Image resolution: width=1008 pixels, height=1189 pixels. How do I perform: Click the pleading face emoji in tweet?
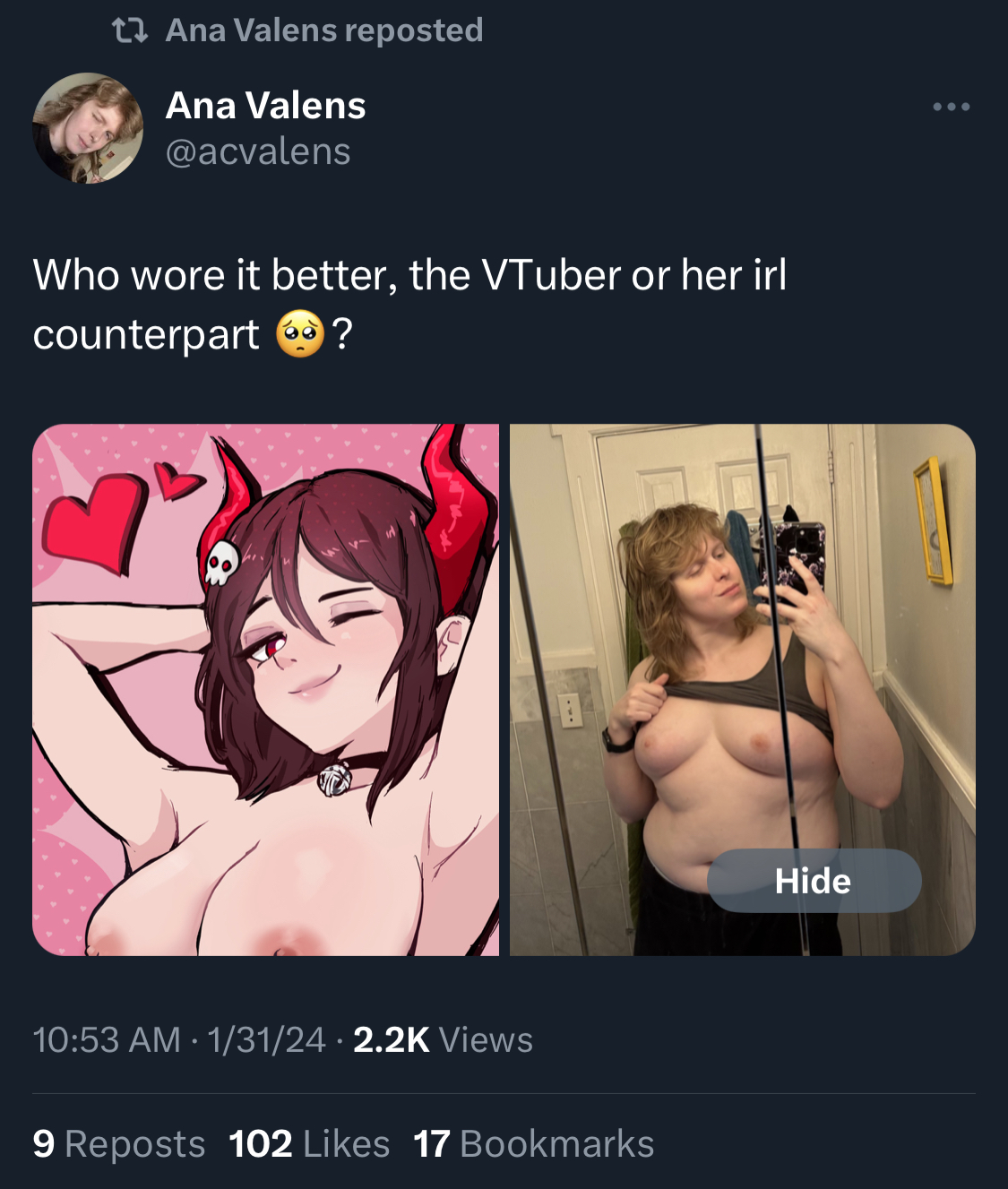[300, 334]
